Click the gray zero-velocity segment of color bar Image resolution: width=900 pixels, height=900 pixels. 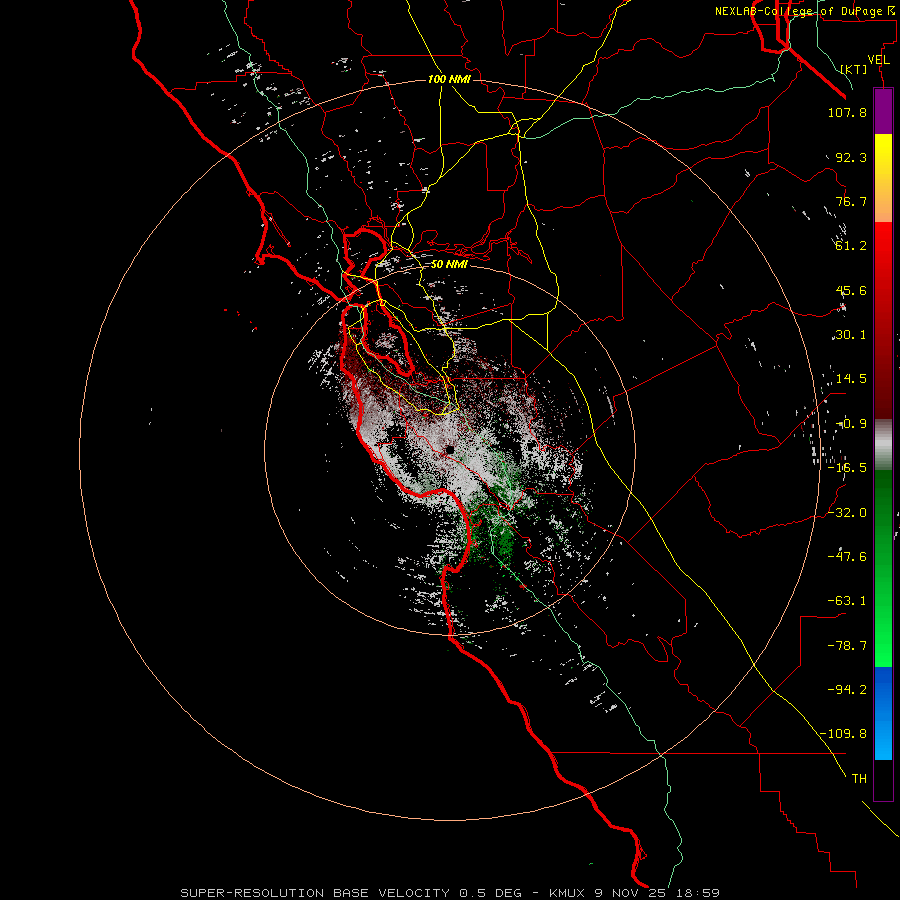pos(883,445)
